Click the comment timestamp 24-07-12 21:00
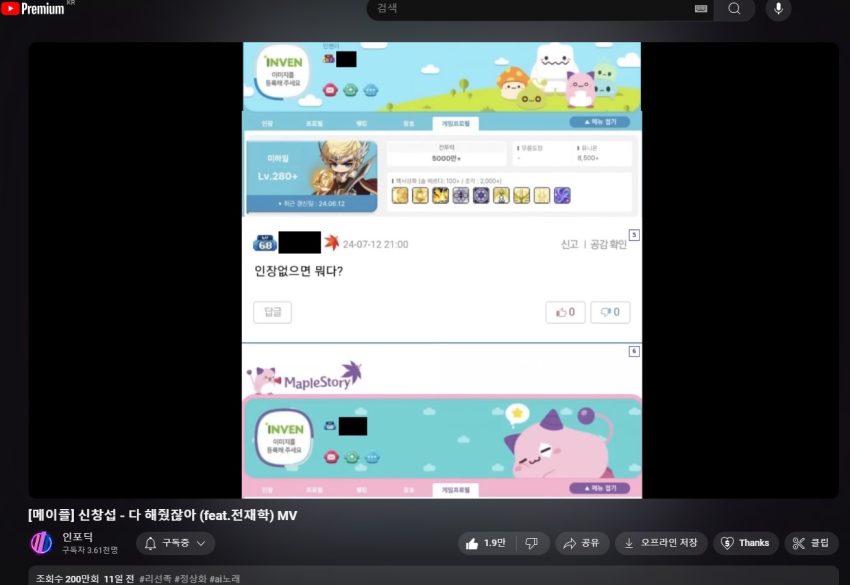The image size is (850, 585). [x=376, y=245]
